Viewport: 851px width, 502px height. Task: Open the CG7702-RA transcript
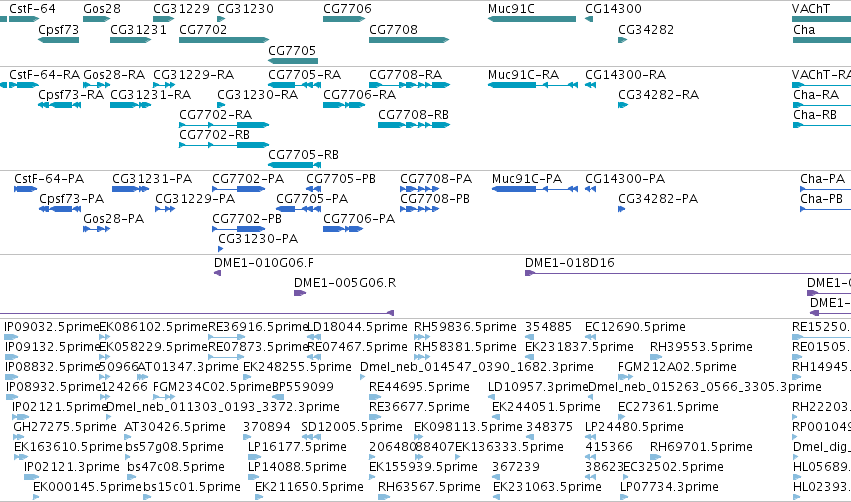coord(224,125)
